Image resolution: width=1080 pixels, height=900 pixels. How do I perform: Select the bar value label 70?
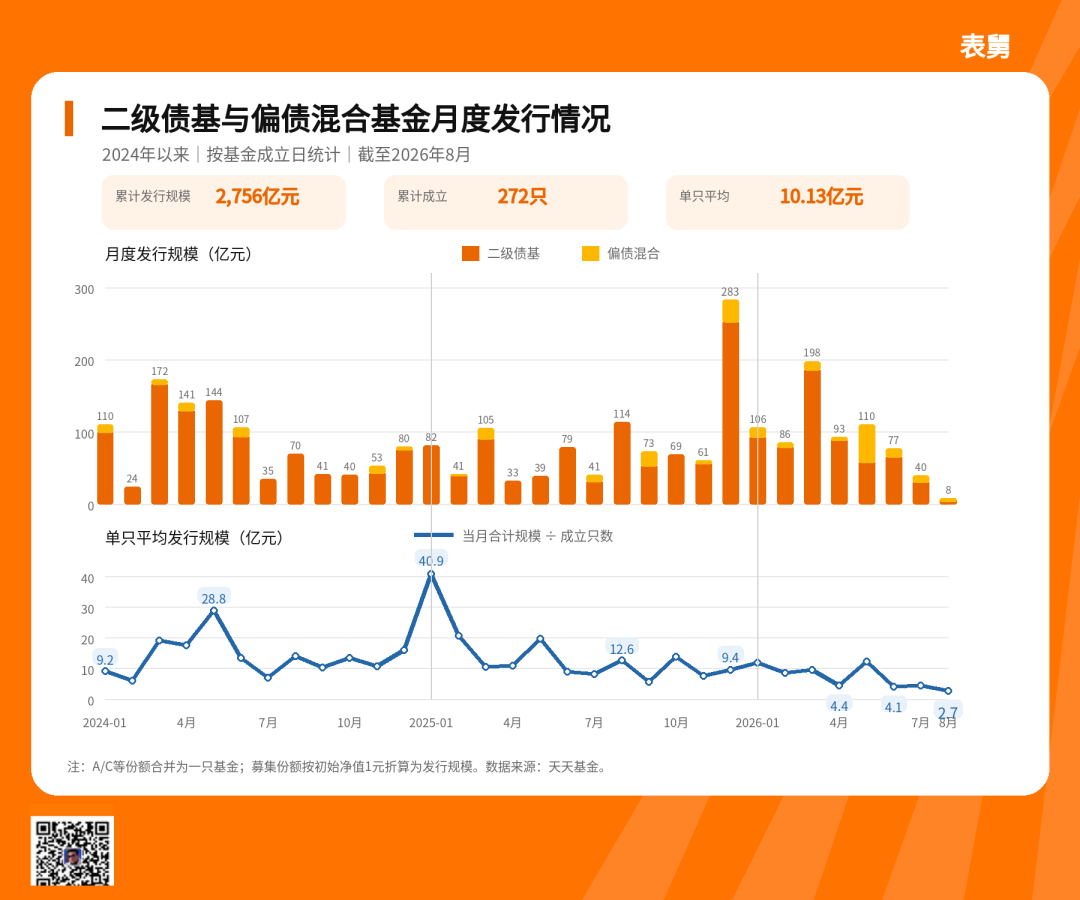pos(295,446)
